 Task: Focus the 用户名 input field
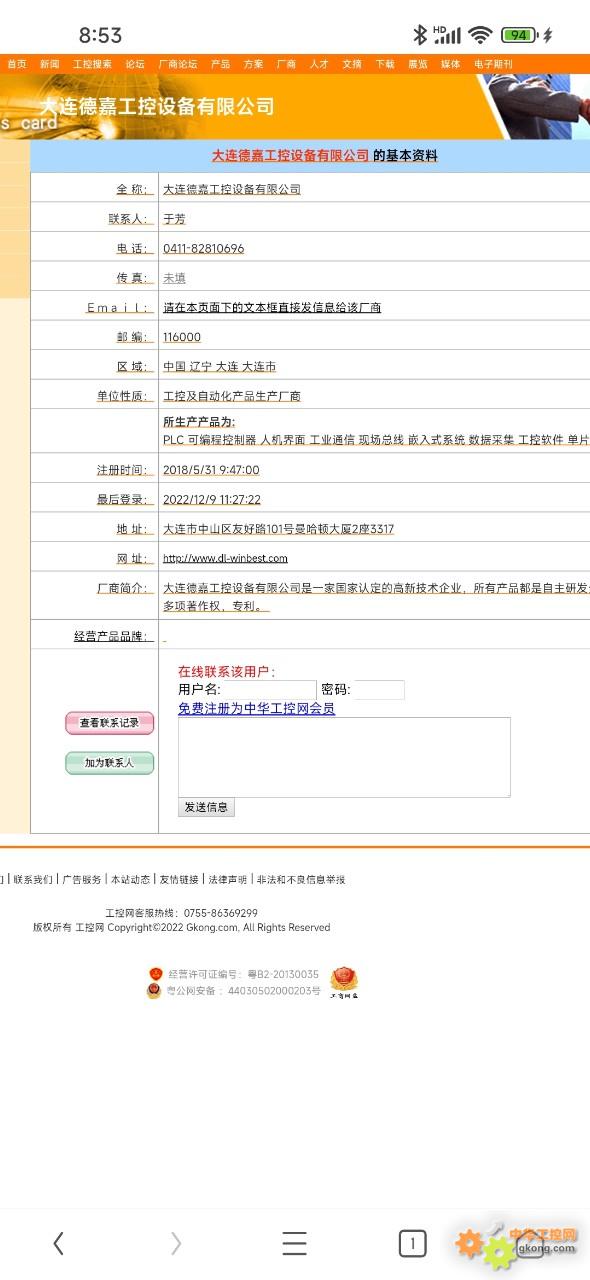point(268,690)
